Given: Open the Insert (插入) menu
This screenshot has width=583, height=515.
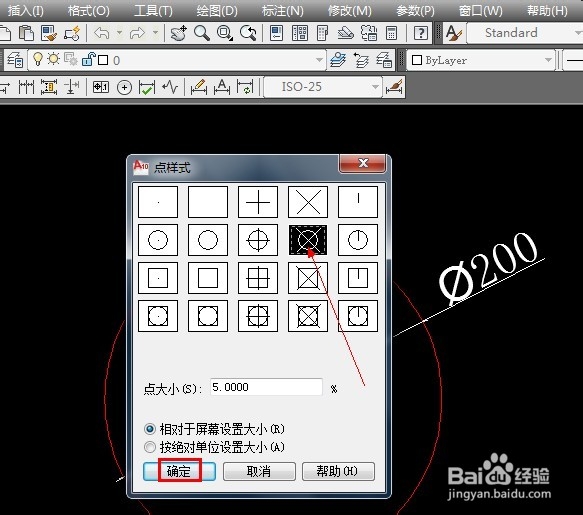Looking at the screenshot, I should (x=26, y=10).
